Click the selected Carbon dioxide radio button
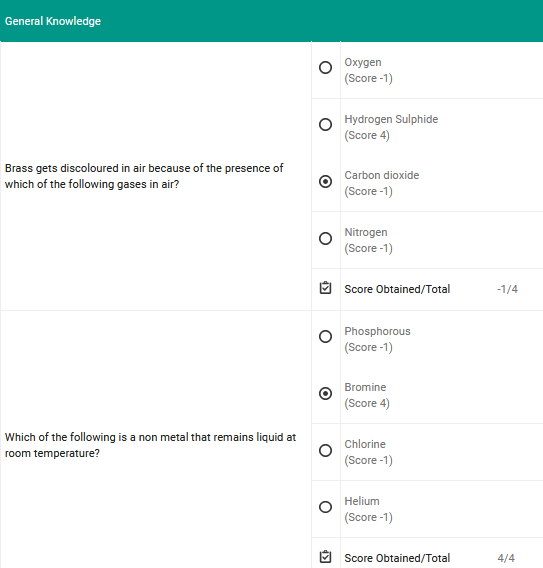This screenshot has height=568, width=543. pos(325,181)
